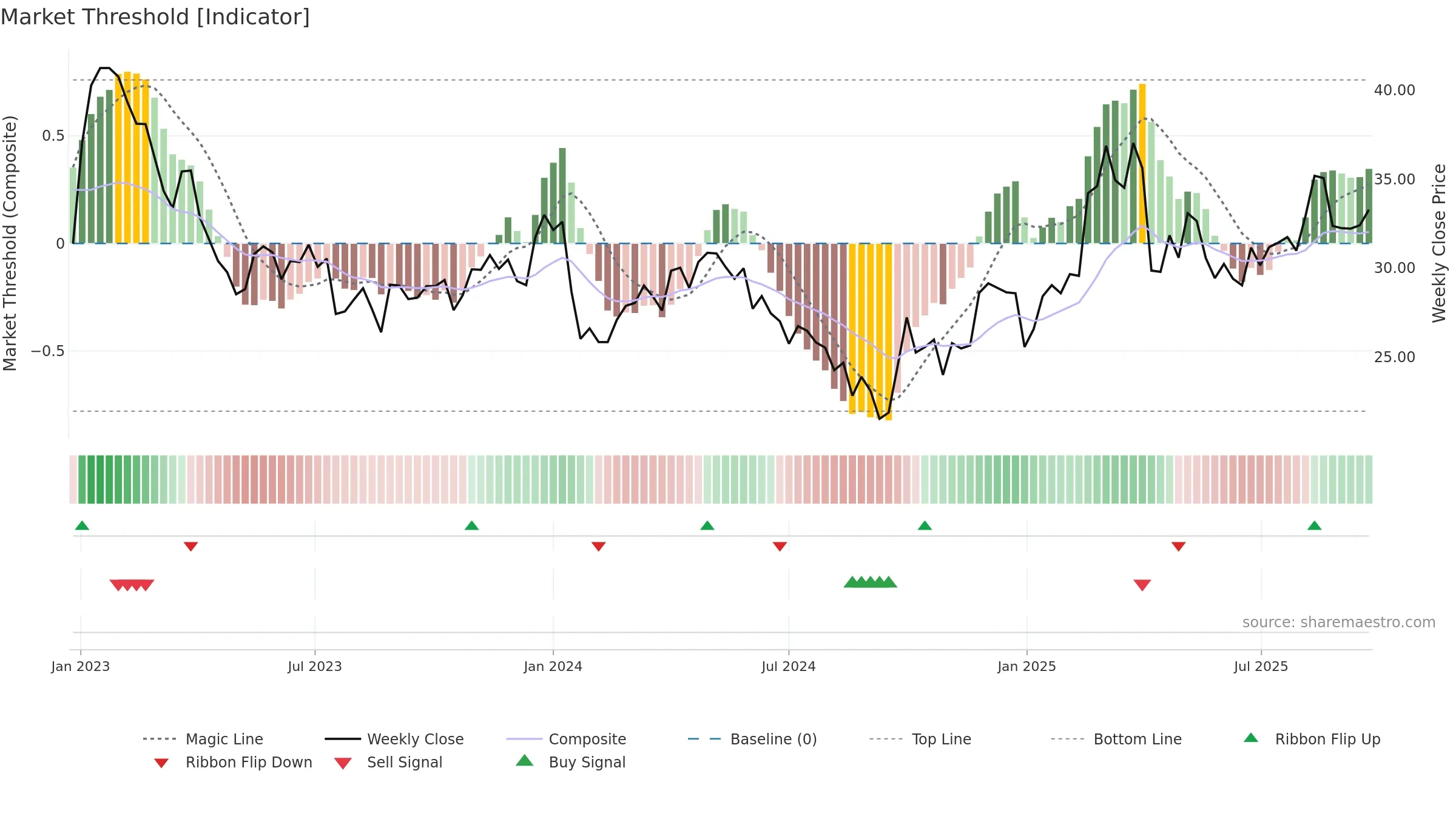The image size is (1456, 819).
Task: Click the chart title Market Threshold [Indicator]
Action: pyautogui.click(x=155, y=17)
